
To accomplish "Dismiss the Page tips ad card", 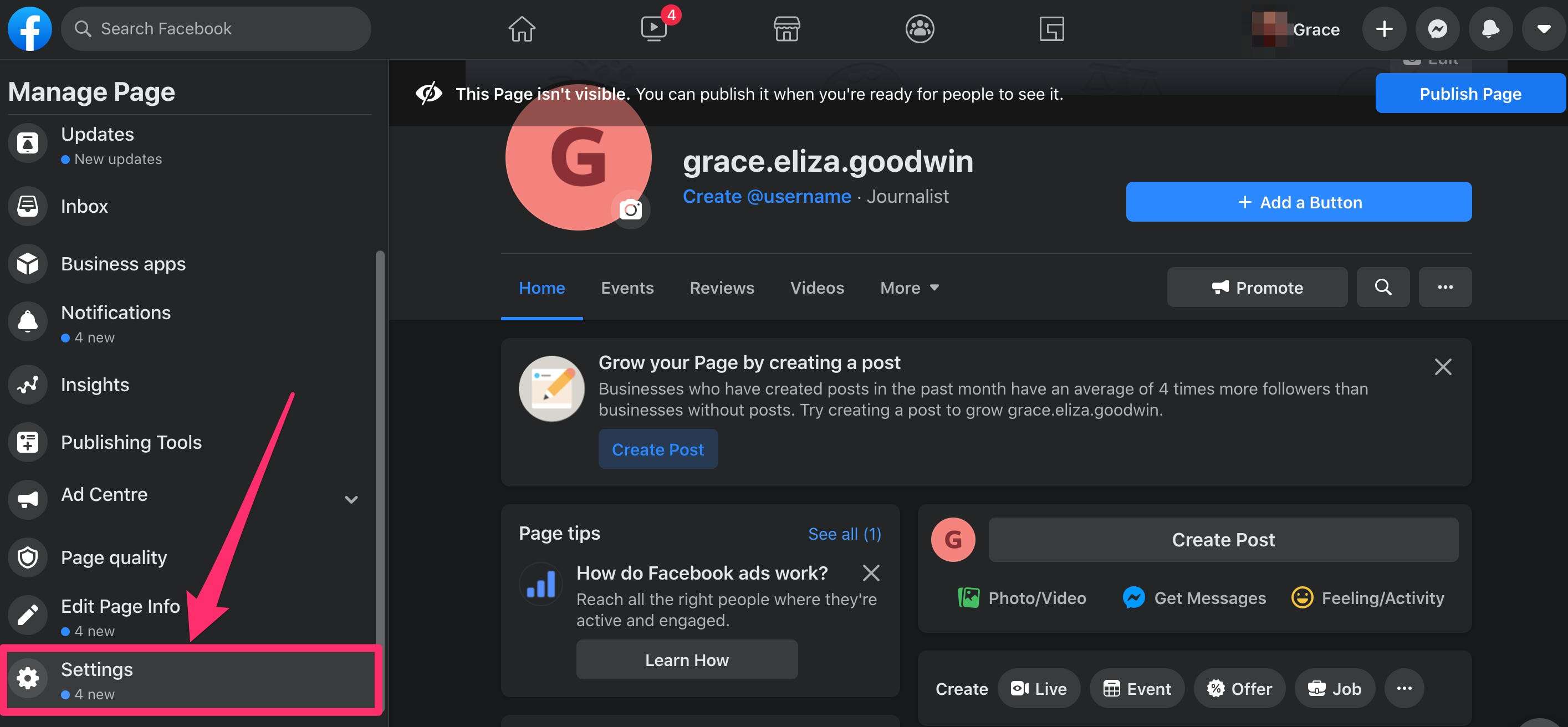I will (x=870, y=571).
